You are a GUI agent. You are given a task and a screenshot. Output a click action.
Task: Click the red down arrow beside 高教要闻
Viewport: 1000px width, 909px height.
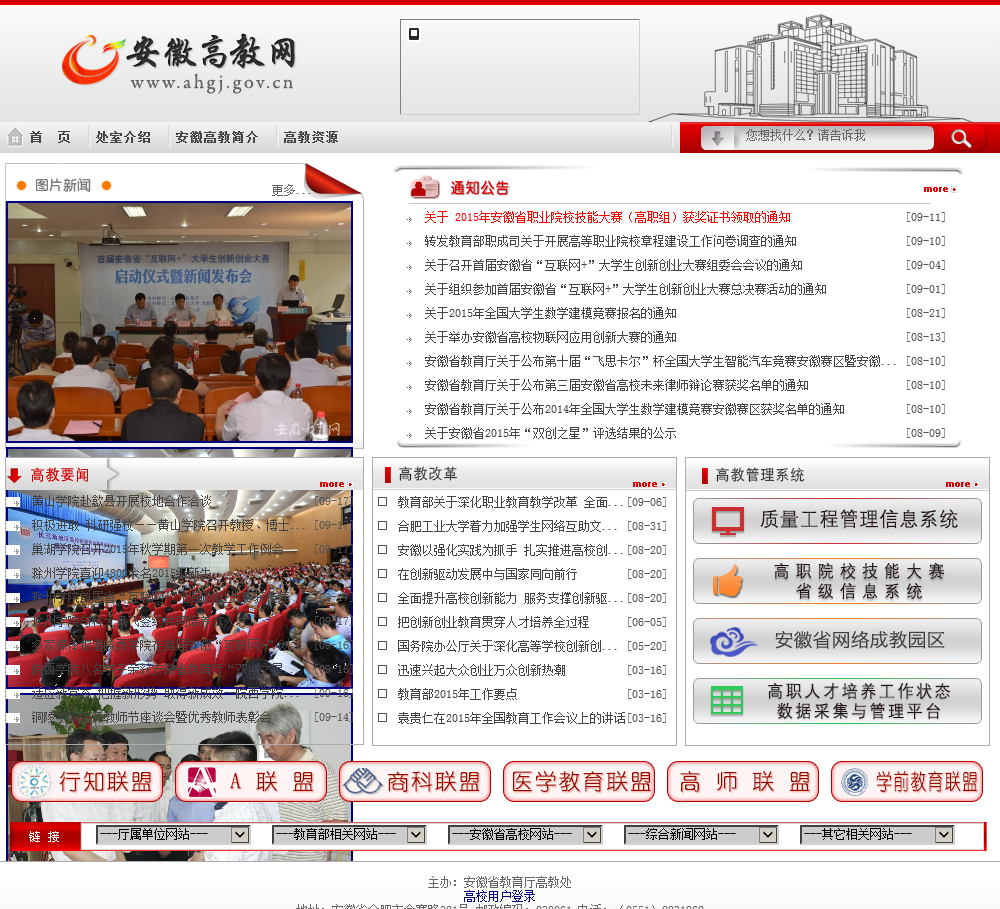15,475
